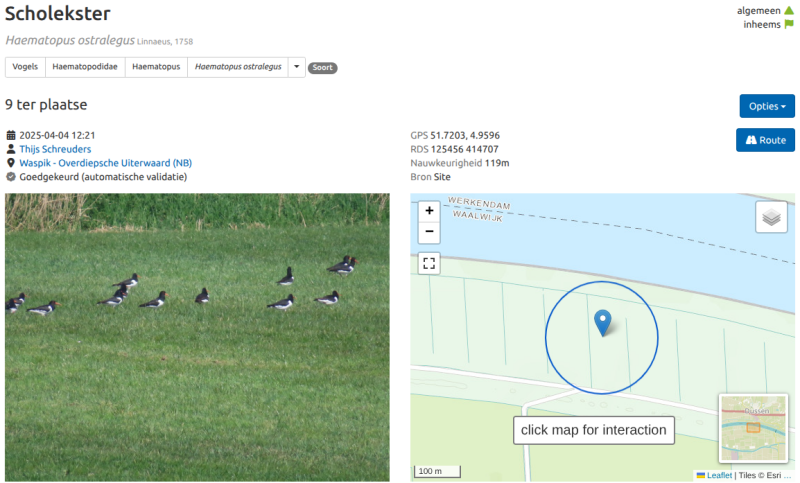The height and width of the screenshot is (483, 800).
Task: Click the calendar icon beside the date
Action: click(x=11, y=135)
